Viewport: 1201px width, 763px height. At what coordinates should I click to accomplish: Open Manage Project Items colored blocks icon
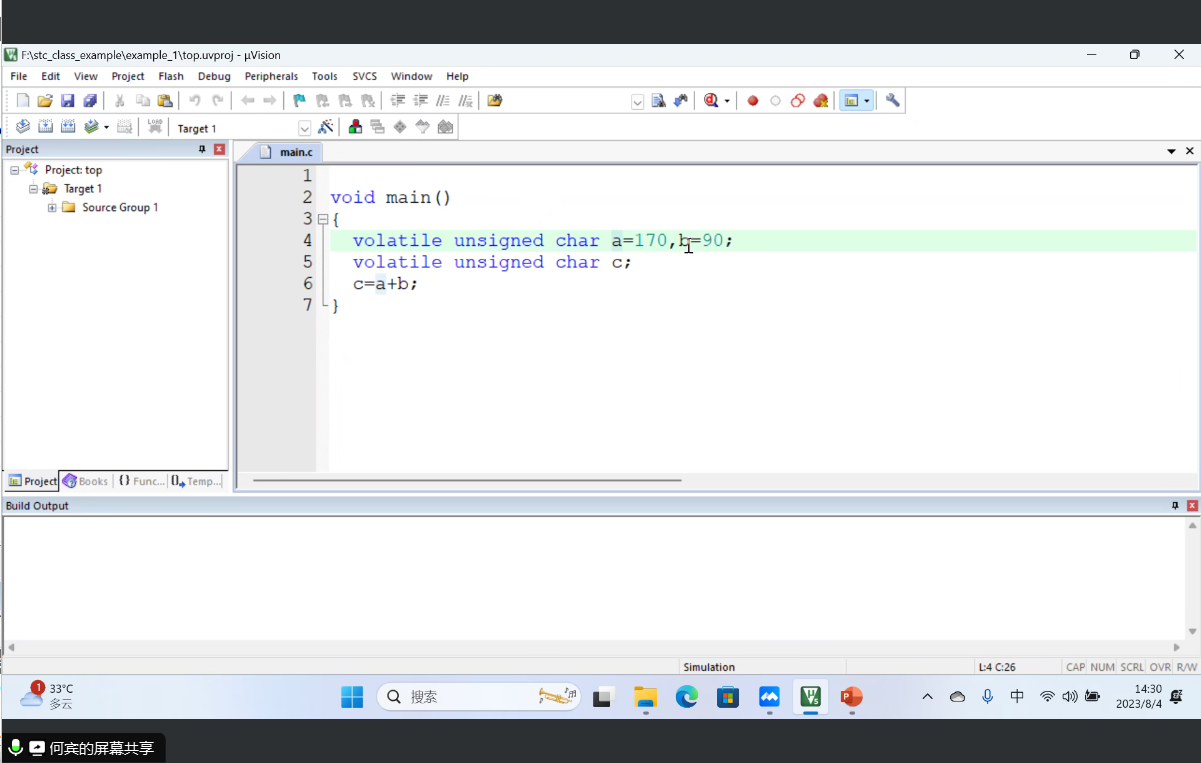tap(355, 127)
